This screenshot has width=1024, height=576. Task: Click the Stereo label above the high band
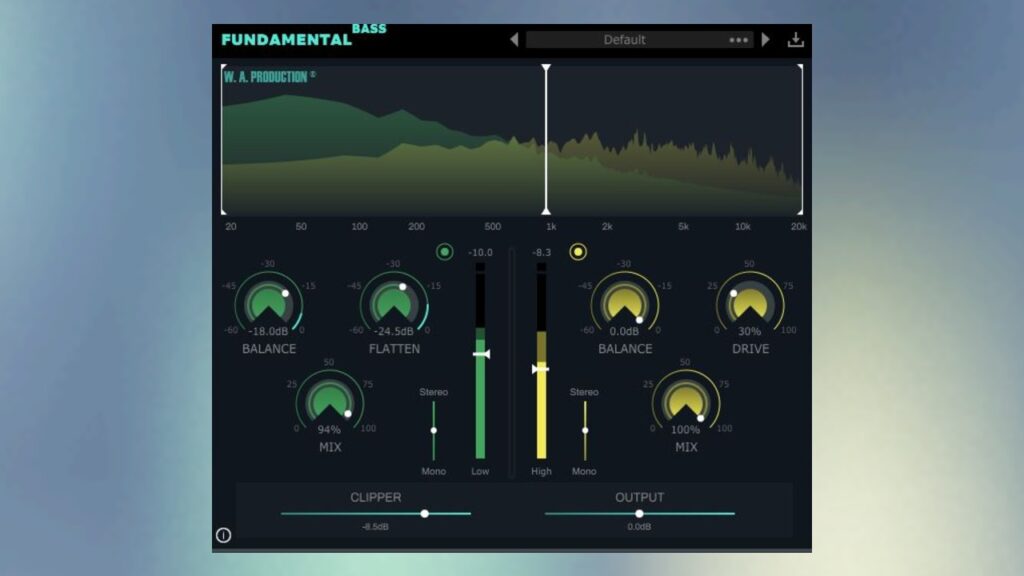[x=584, y=393]
